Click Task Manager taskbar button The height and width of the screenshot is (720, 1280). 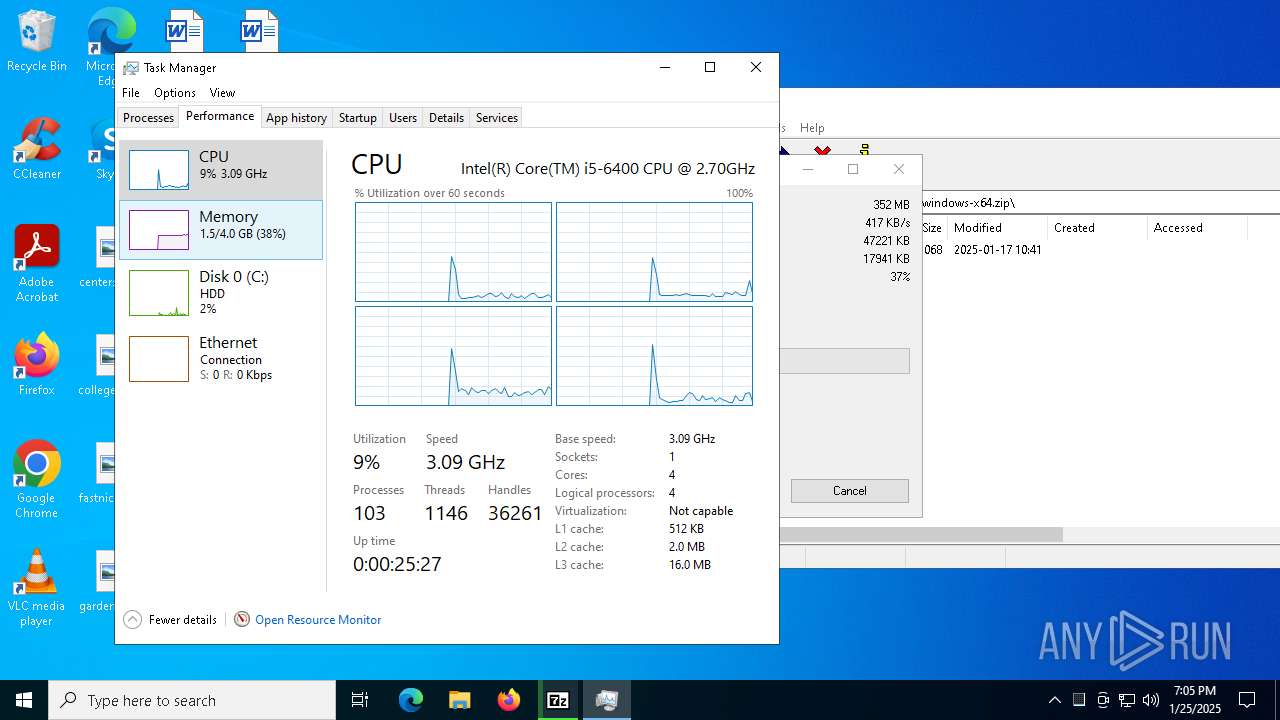[x=607, y=700]
